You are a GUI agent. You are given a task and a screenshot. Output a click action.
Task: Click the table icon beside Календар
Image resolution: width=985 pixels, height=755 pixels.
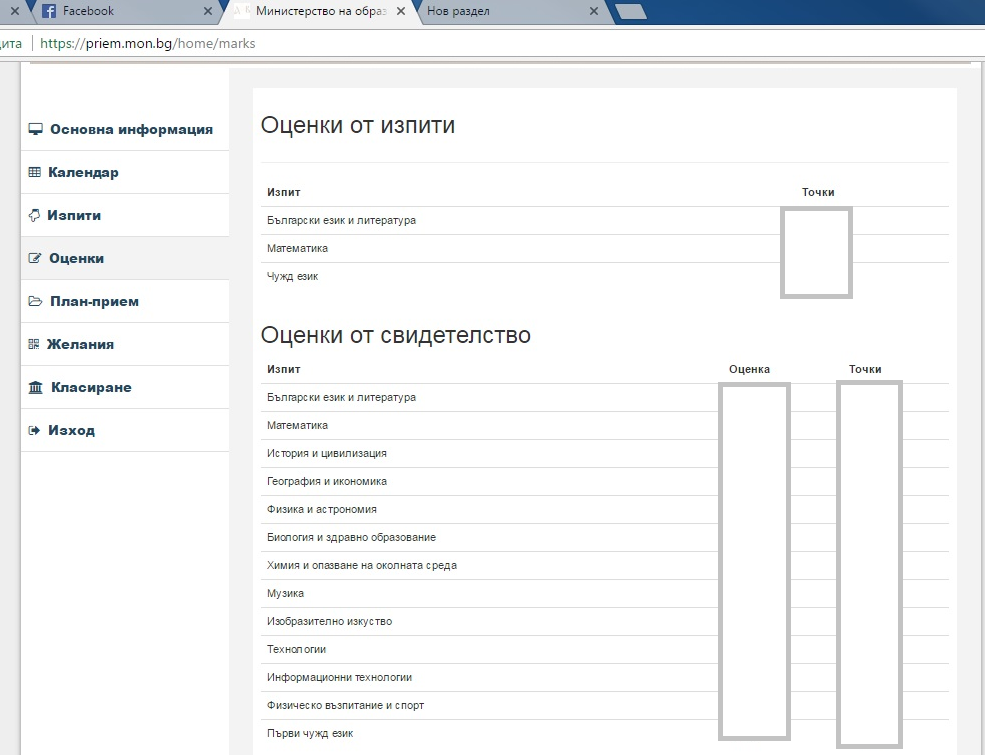coord(34,172)
